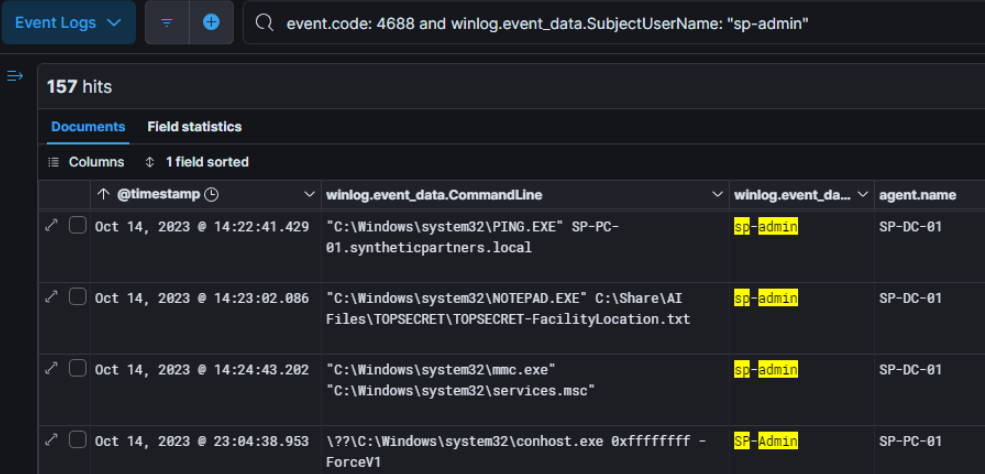Open the Columns selector

[x=87, y=162]
